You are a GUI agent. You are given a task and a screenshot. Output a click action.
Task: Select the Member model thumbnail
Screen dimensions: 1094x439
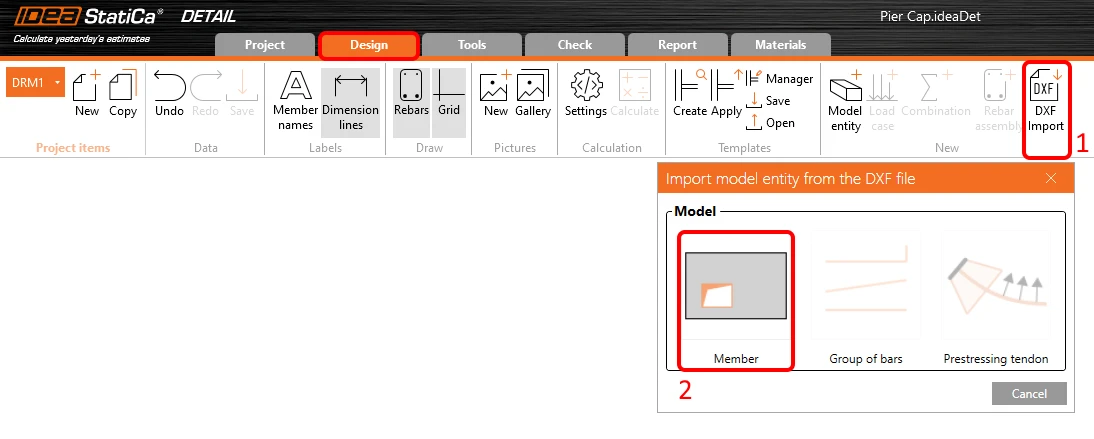click(x=735, y=286)
